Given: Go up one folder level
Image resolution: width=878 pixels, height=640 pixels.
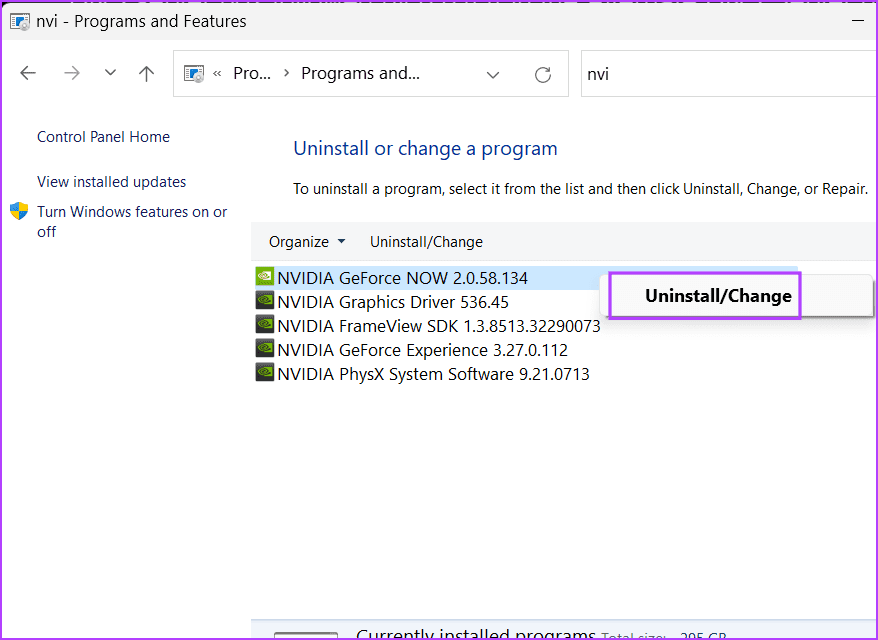Looking at the screenshot, I should (146, 73).
